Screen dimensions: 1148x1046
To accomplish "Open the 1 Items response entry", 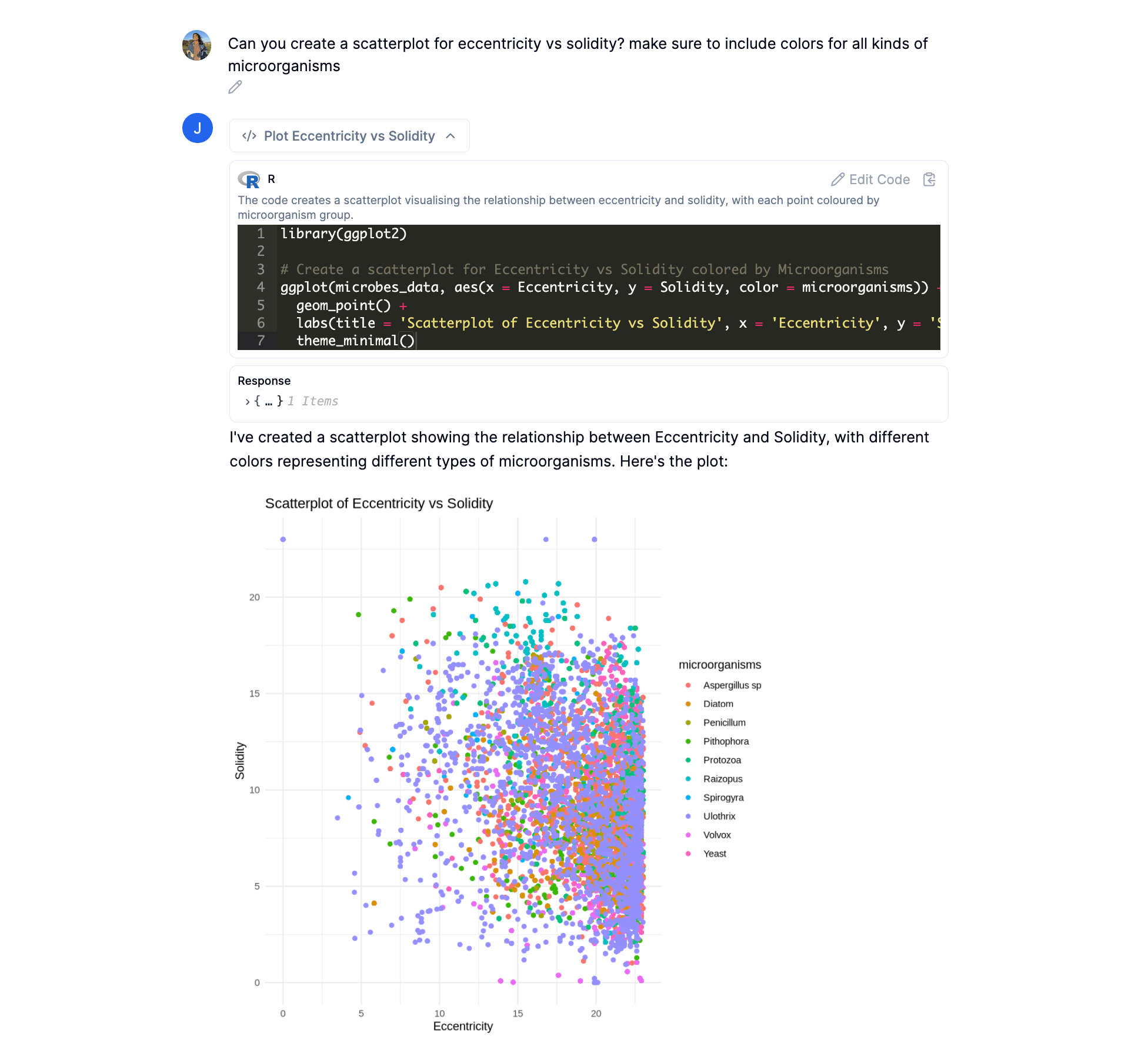I will 312,401.
